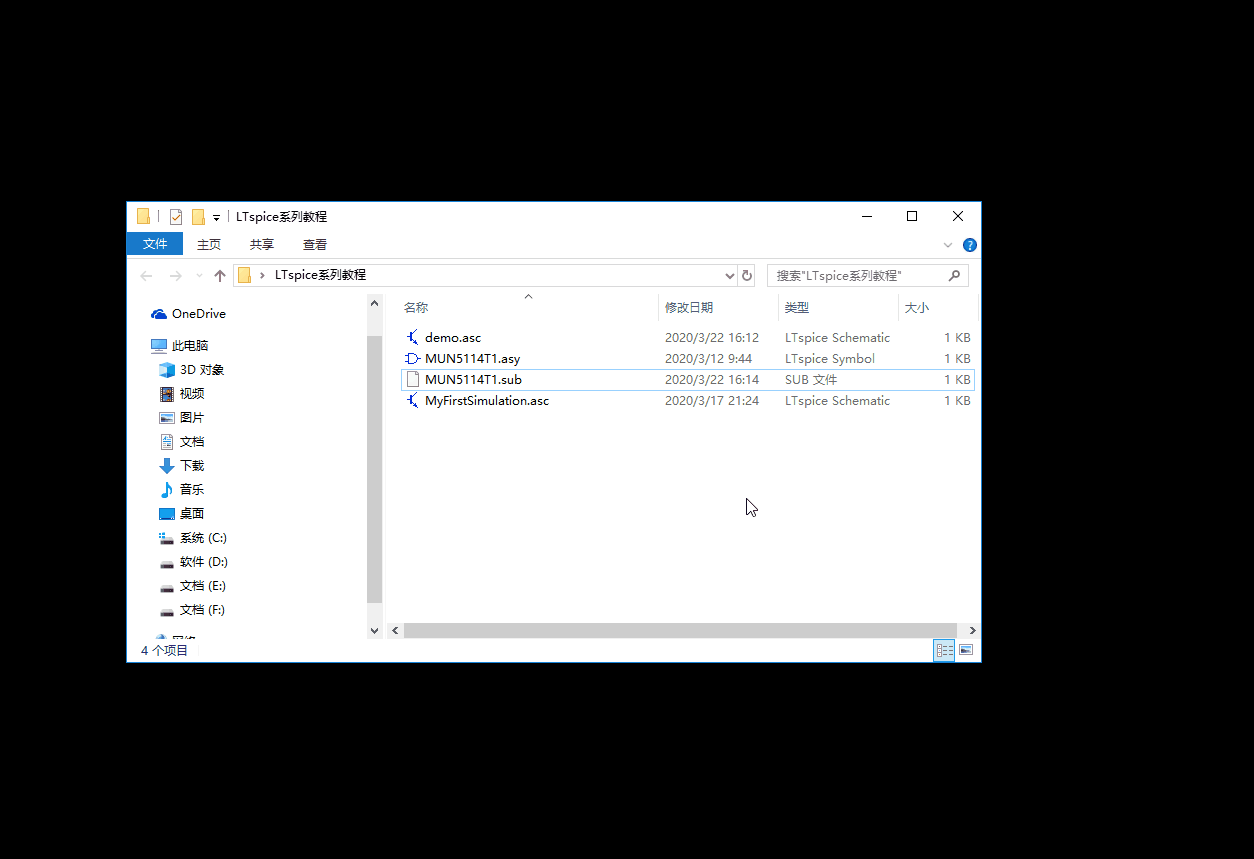Open the 文档 library folder in the sidebar
Image resolution: width=1254 pixels, height=859 pixels.
coord(182,442)
